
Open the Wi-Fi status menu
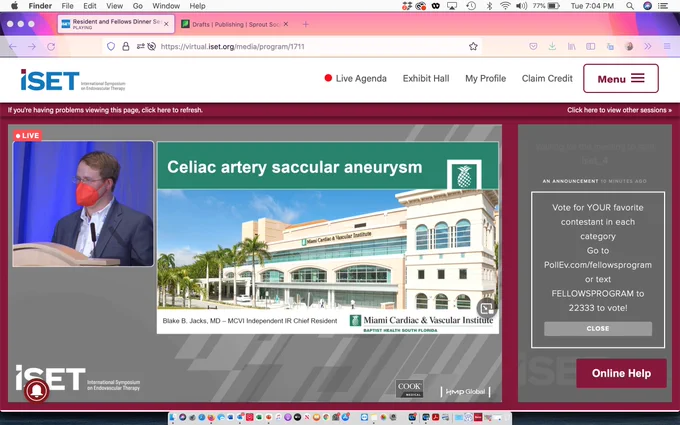(x=505, y=6)
